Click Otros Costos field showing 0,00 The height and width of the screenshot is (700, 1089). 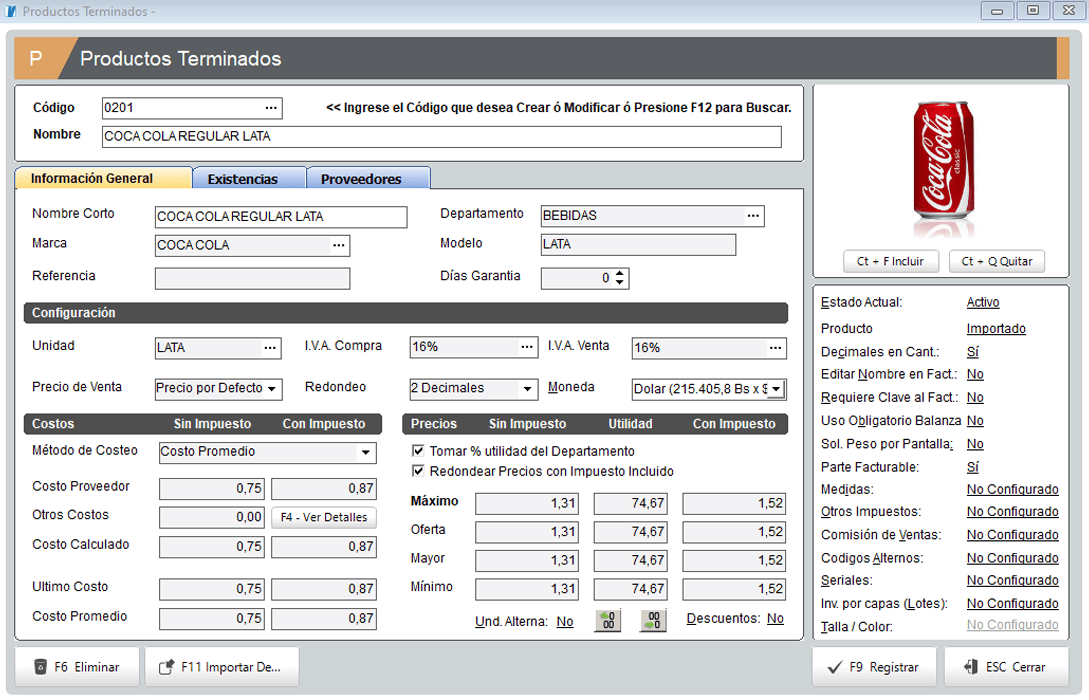[x=212, y=517]
